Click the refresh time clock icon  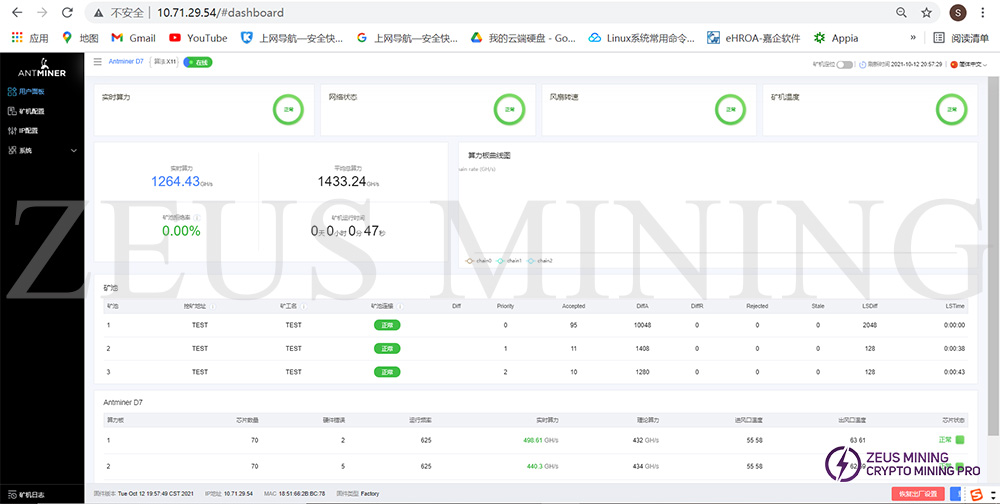pyautogui.click(x=860, y=63)
